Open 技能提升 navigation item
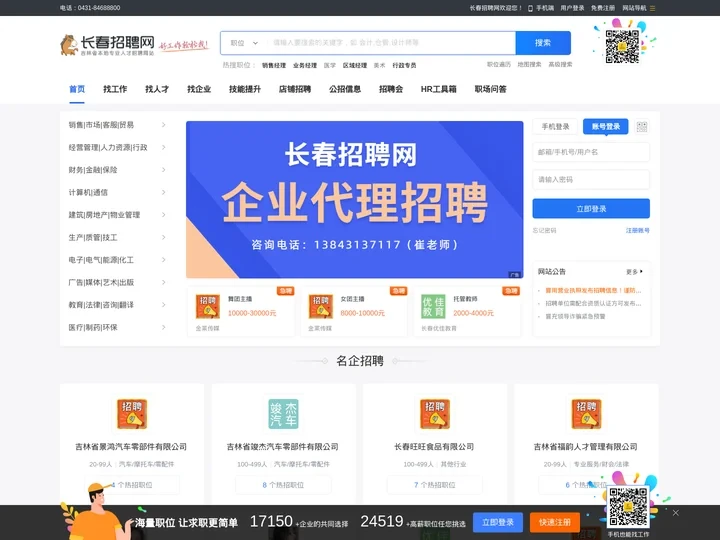 (x=245, y=89)
